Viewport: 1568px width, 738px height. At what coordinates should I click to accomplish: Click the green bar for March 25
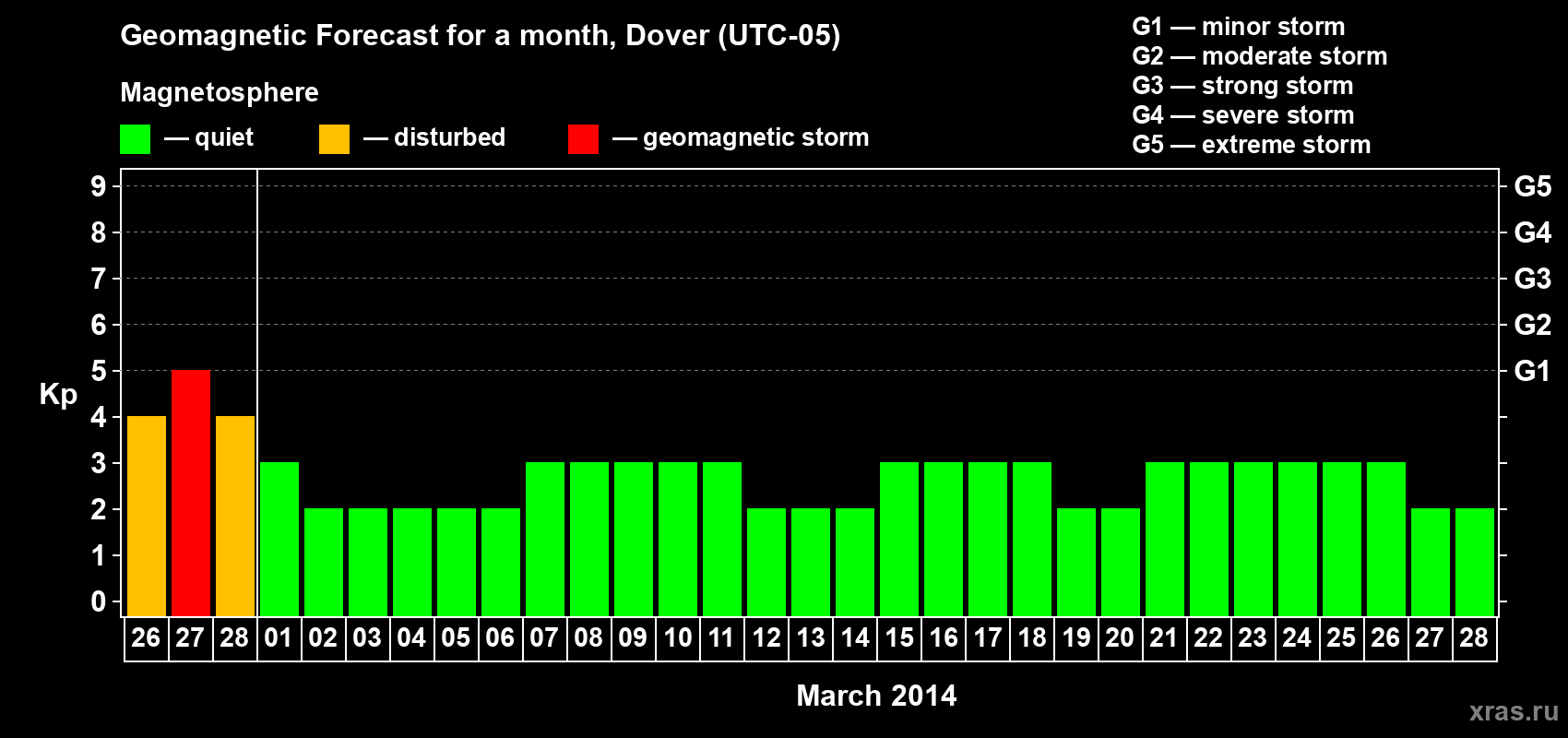[1342, 540]
